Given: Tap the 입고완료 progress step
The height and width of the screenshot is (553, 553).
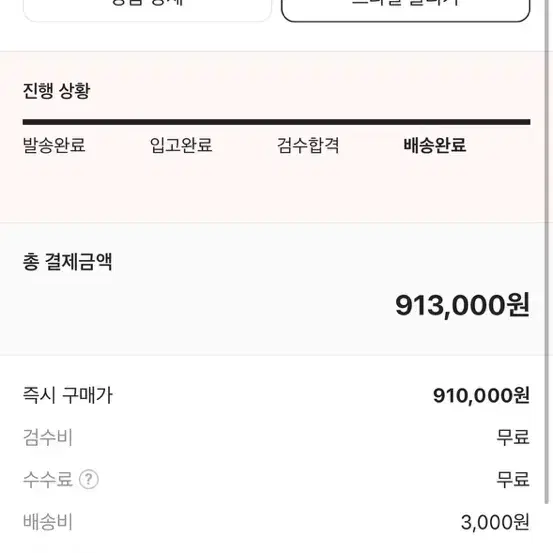Looking at the screenshot, I should [181, 145].
